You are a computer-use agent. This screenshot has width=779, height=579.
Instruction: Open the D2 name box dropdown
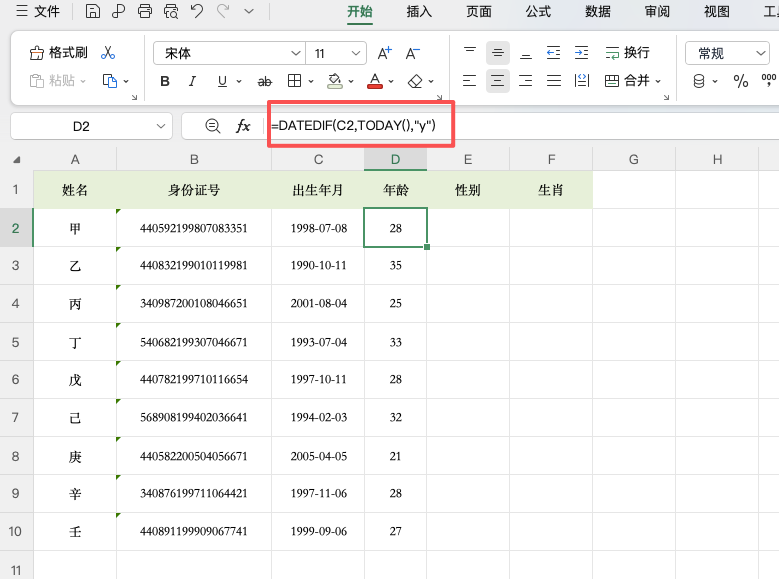coord(160,126)
